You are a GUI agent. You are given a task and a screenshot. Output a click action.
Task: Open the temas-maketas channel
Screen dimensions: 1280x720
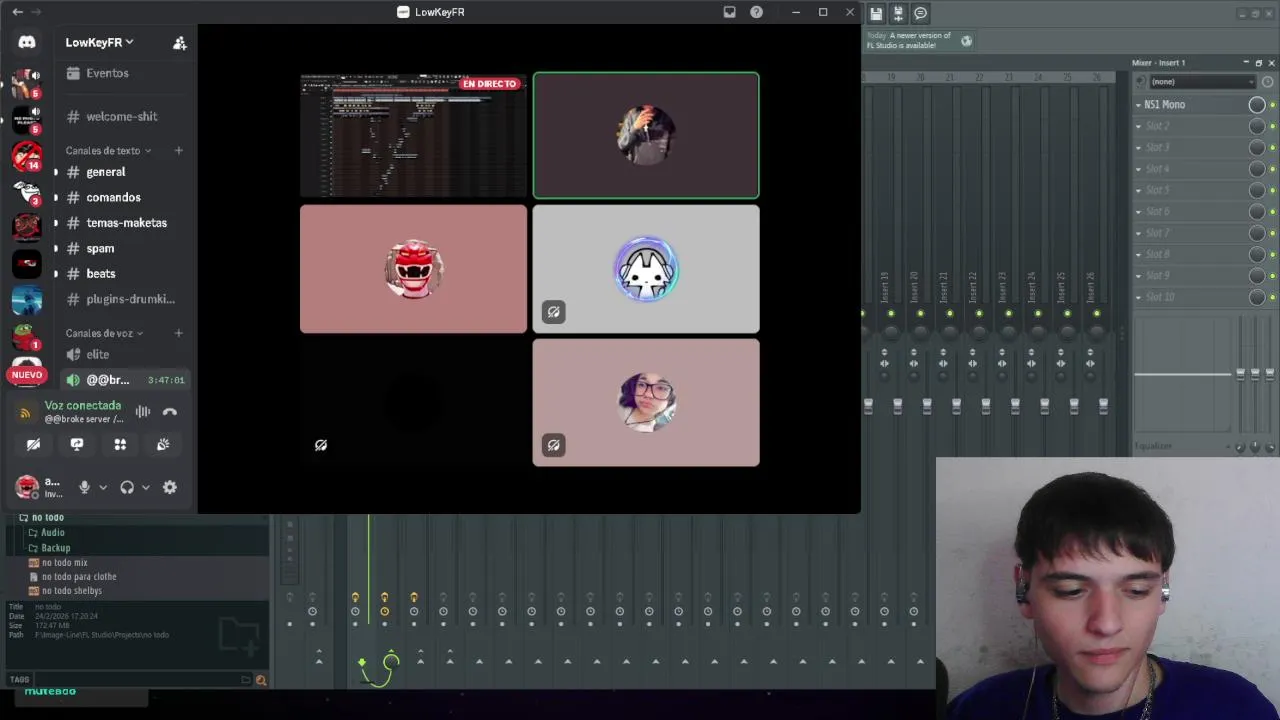tap(126, 223)
